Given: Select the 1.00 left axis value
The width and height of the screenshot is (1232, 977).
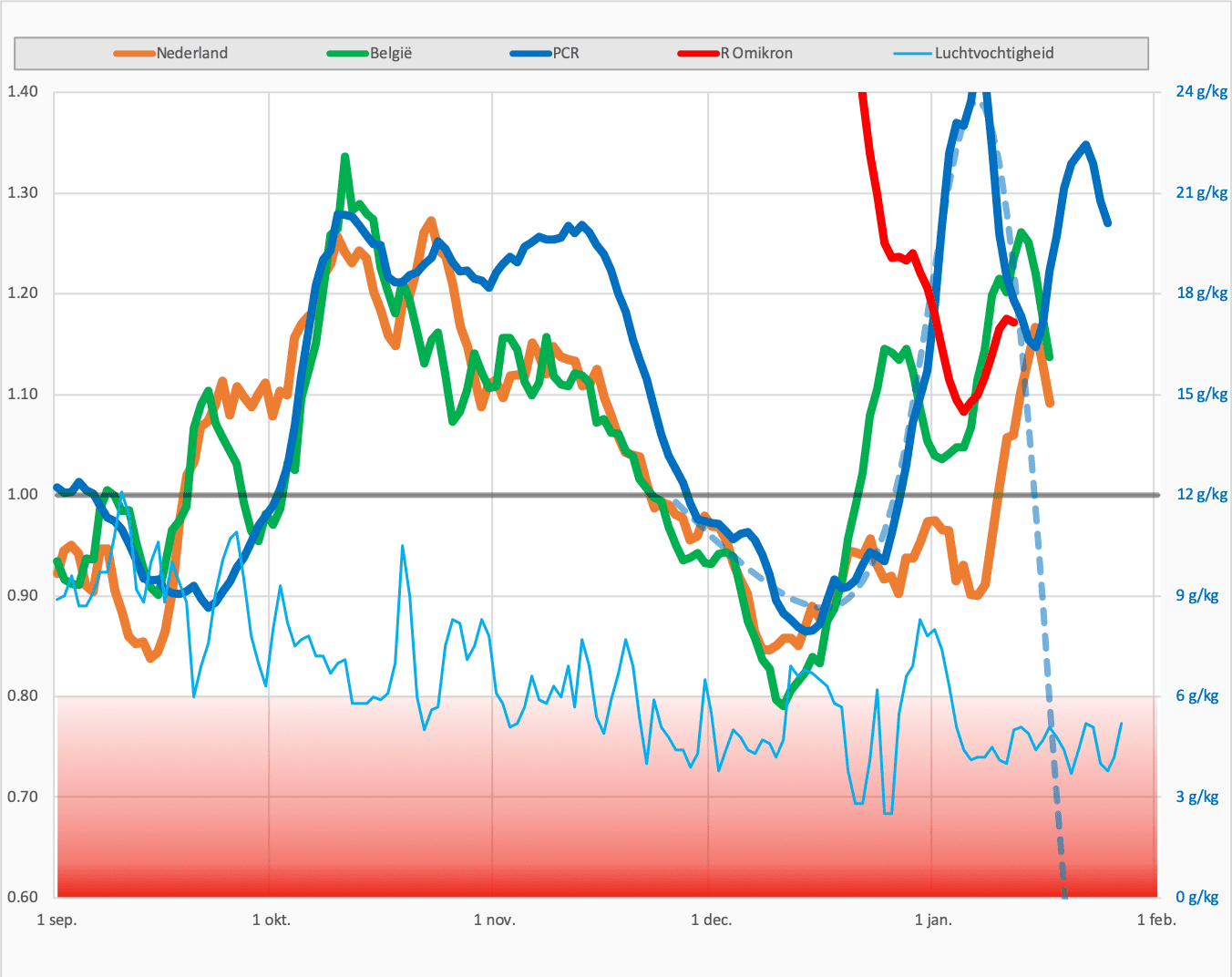Looking at the screenshot, I should pos(23,494).
